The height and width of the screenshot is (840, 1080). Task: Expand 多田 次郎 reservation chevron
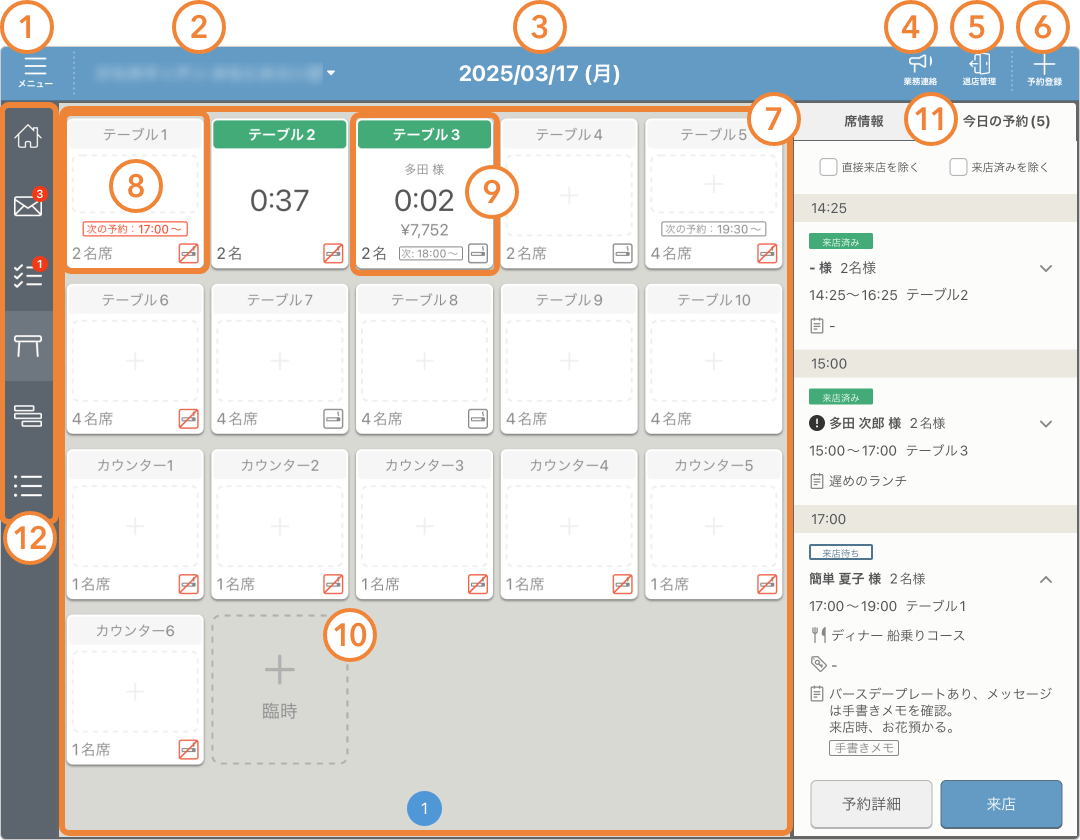coord(1046,423)
